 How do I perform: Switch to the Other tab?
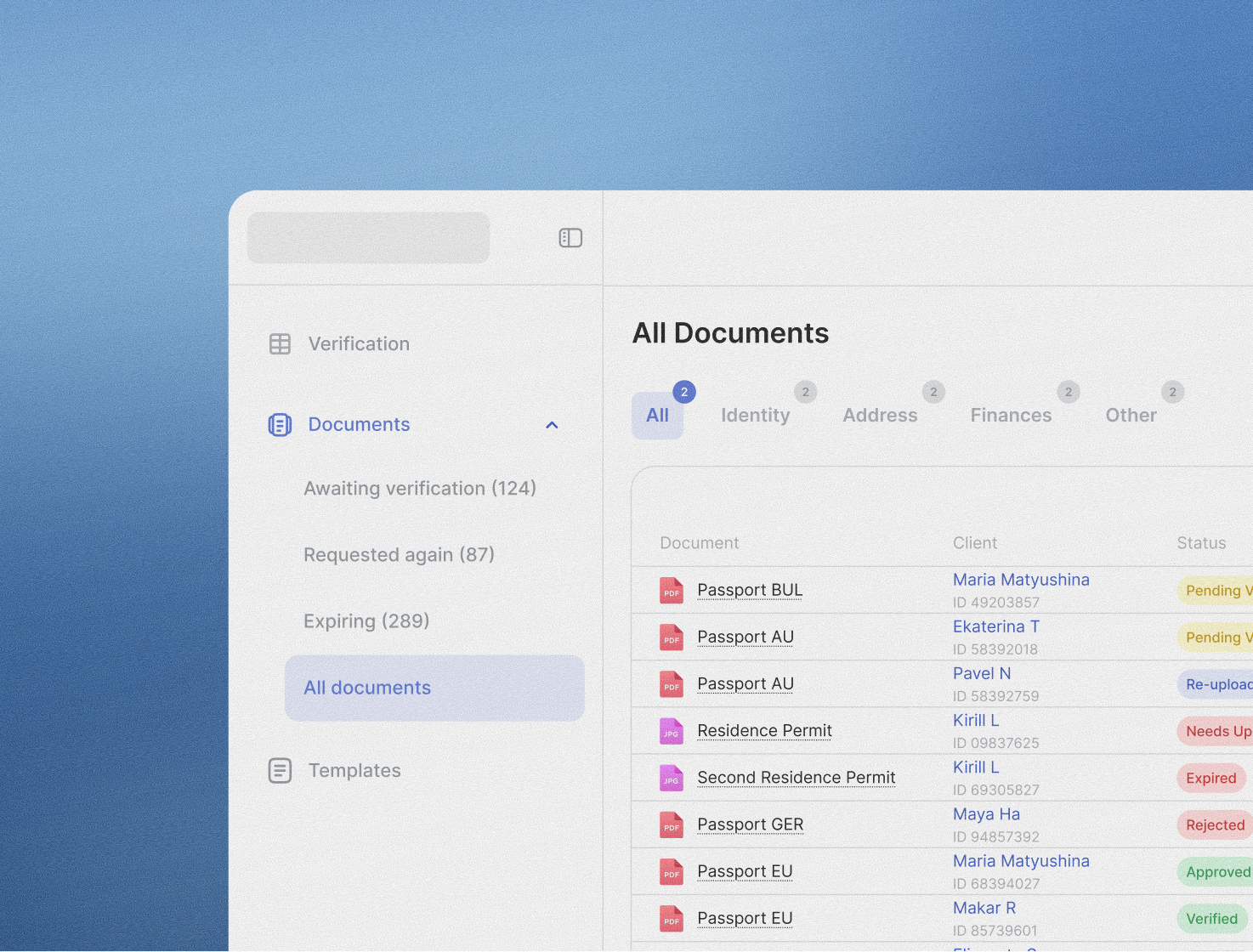click(x=1131, y=415)
